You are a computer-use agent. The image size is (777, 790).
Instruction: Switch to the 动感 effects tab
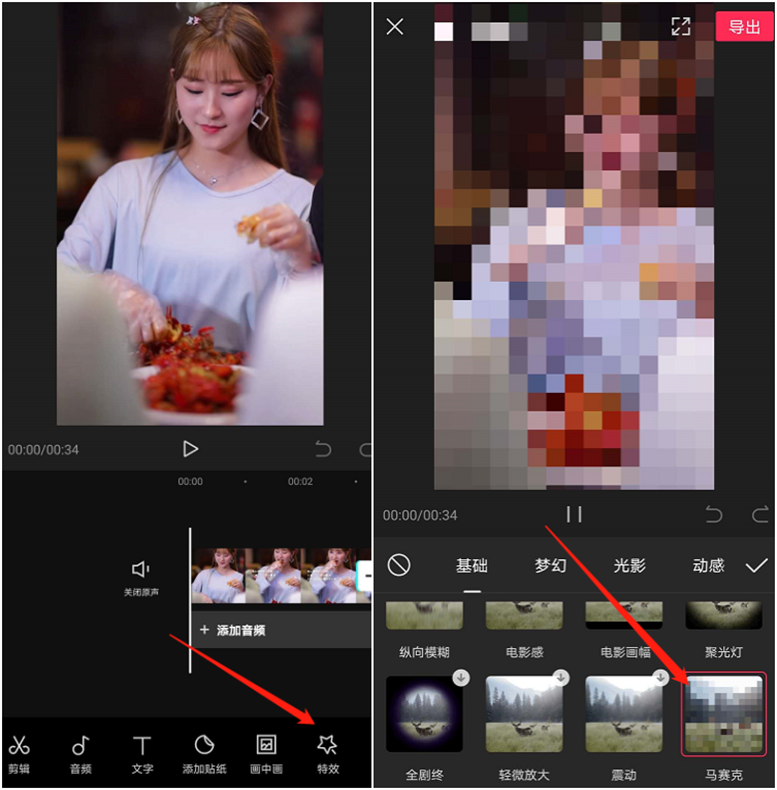[708, 565]
